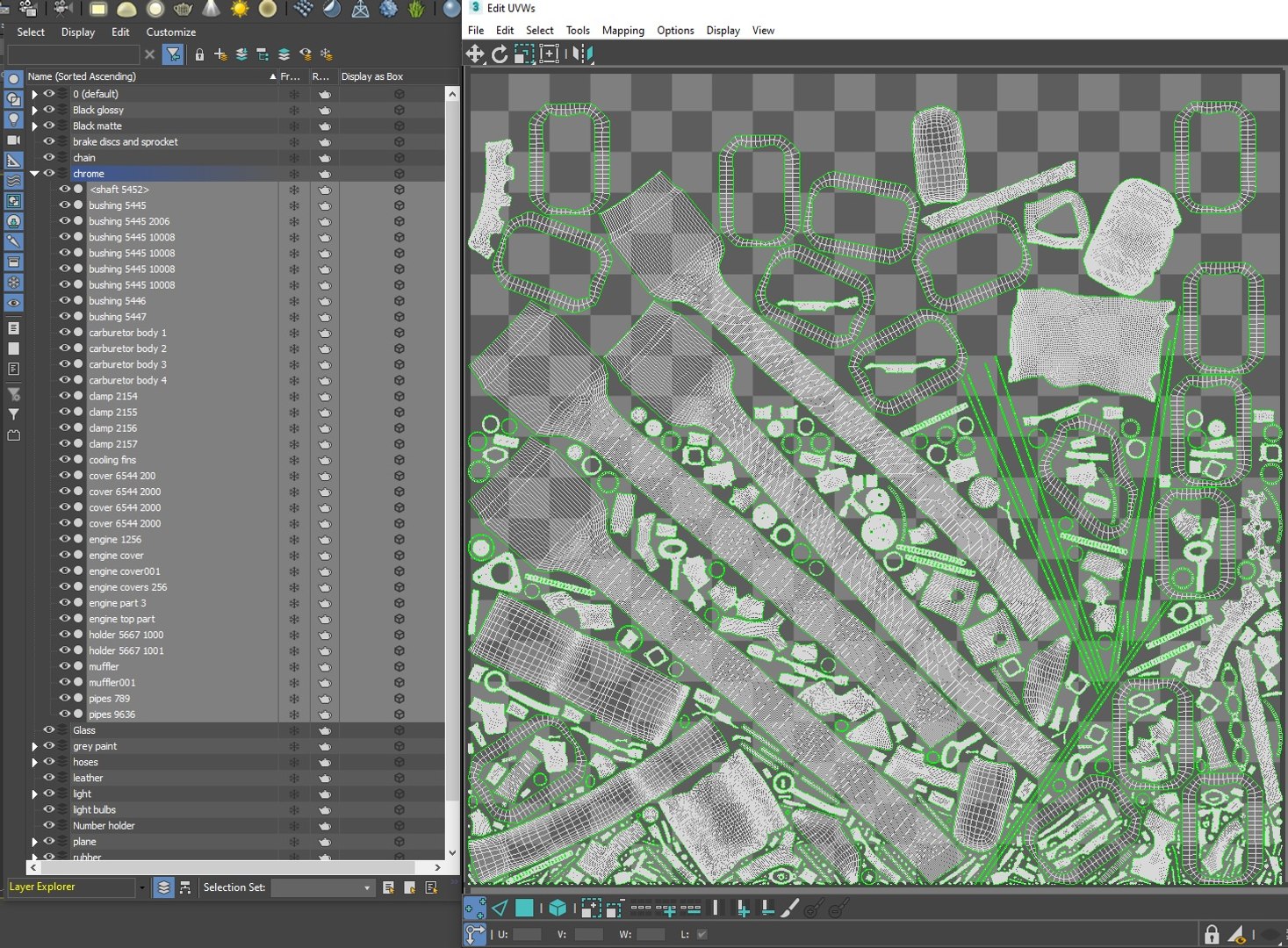The height and width of the screenshot is (948, 1288).
Task: Click the Freeform Mode tool icon
Action: pyautogui.click(x=549, y=54)
